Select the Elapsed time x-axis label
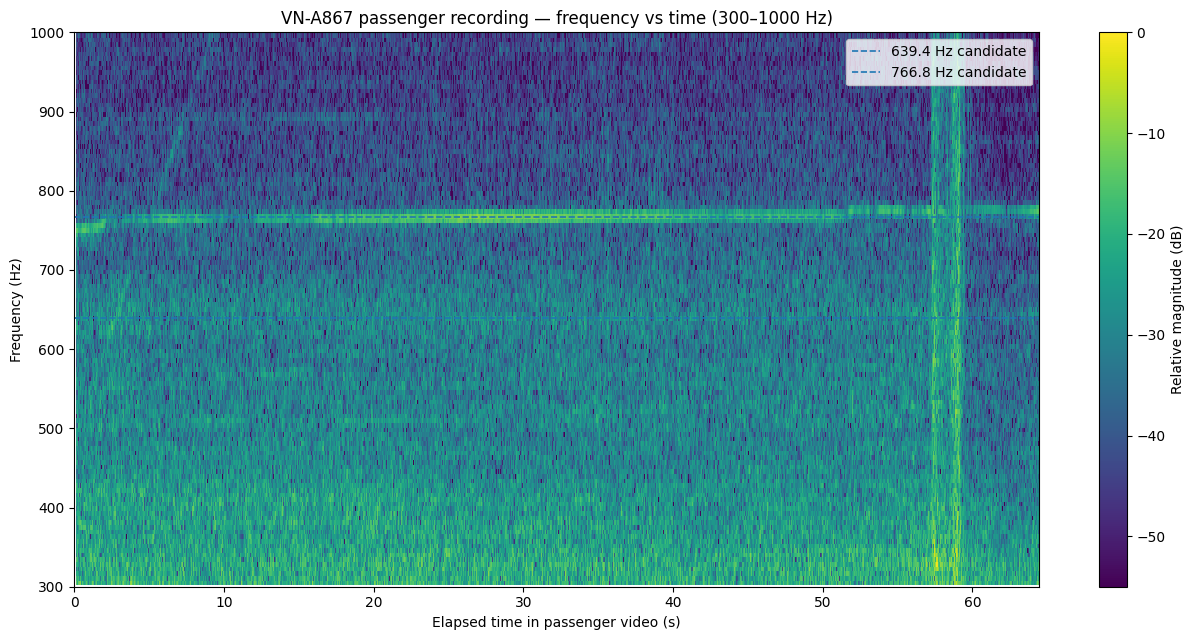Image resolution: width=1195 pixels, height=640 pixels. [556, 622]
